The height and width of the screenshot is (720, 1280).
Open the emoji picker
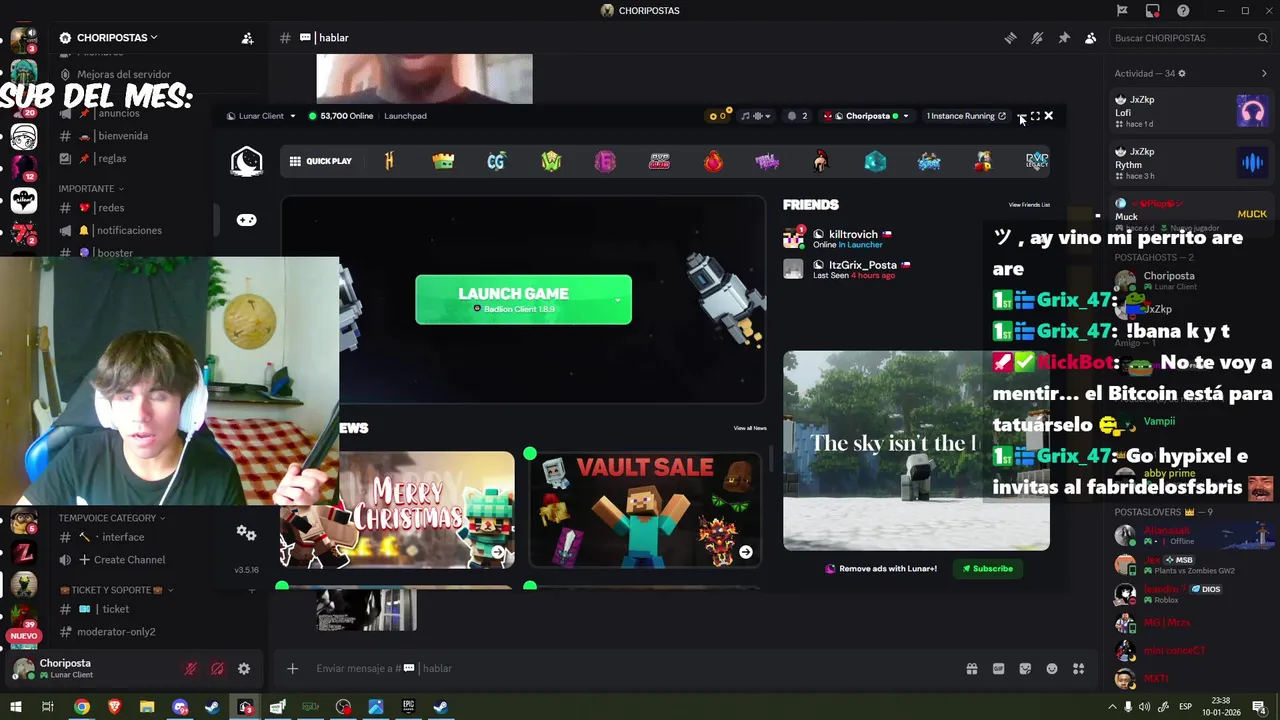tap(1052, 669)
